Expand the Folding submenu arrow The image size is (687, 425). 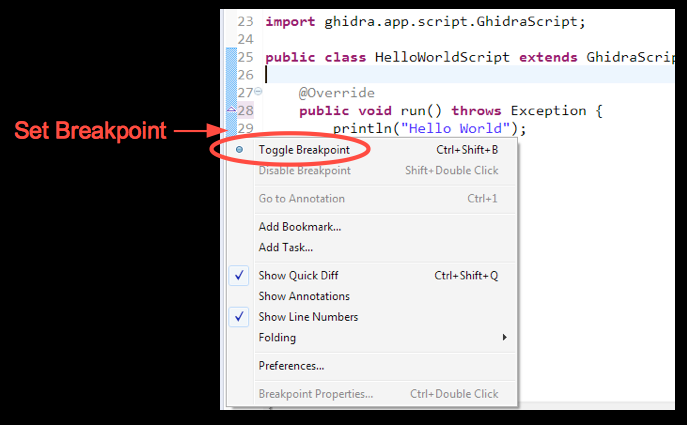click(504, 338)
